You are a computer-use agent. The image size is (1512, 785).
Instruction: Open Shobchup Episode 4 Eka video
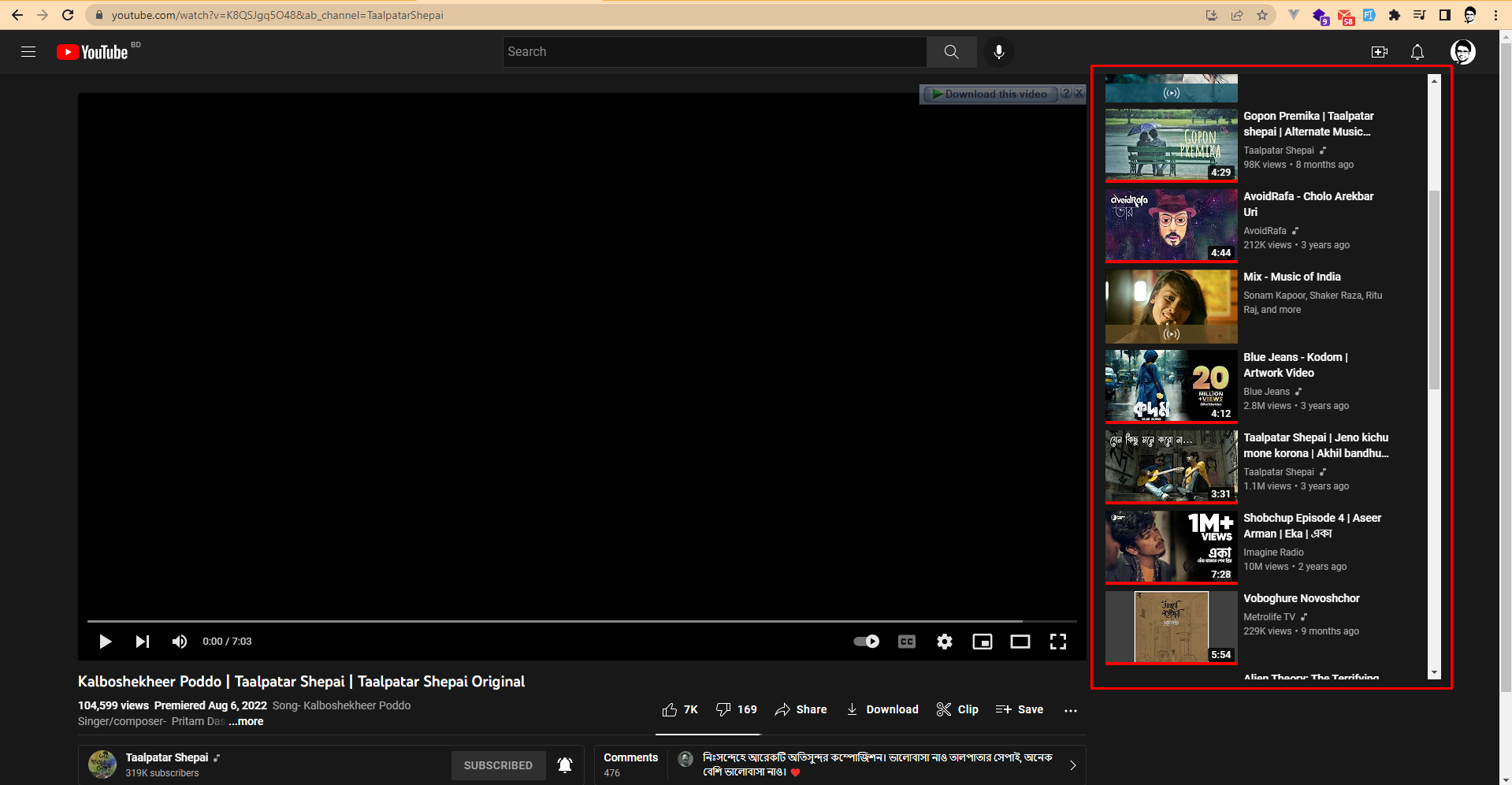tap(1312, 526)
